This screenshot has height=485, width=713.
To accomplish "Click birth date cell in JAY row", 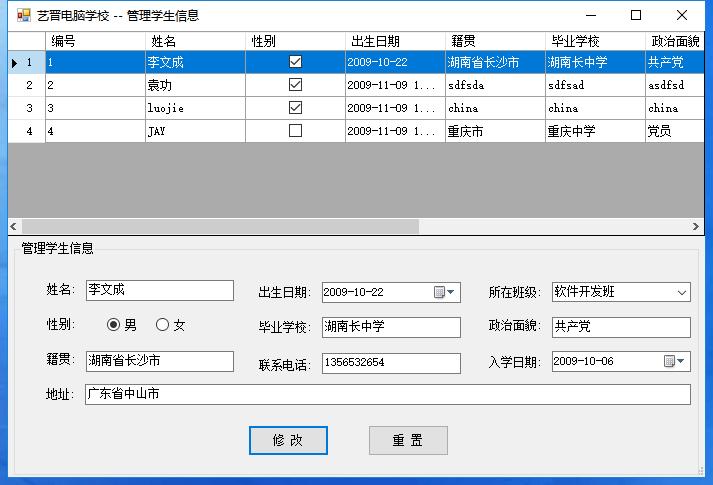I will [396, 131].
